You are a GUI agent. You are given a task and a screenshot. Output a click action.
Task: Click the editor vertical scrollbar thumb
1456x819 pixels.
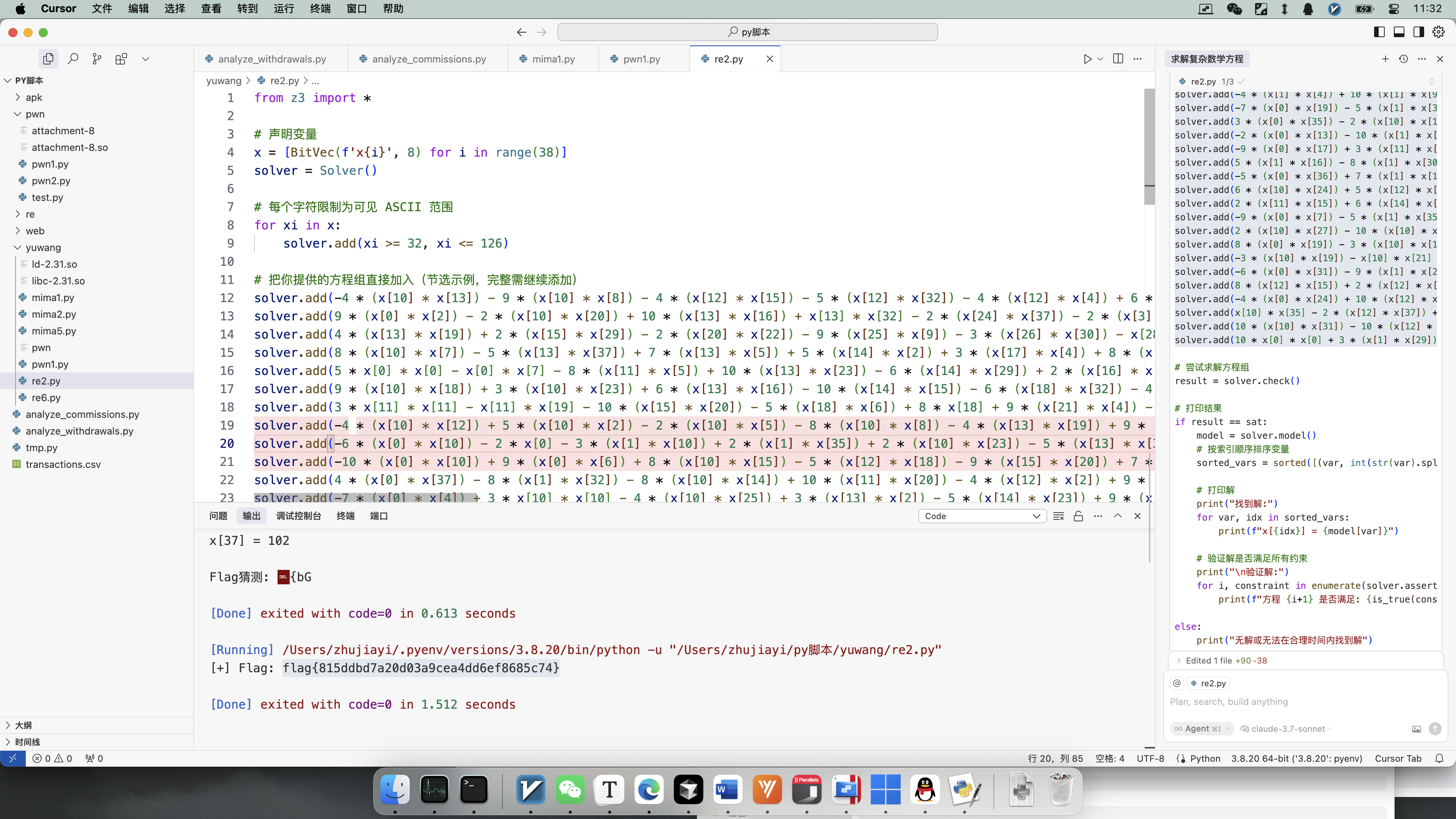[x=1150, y=146]
